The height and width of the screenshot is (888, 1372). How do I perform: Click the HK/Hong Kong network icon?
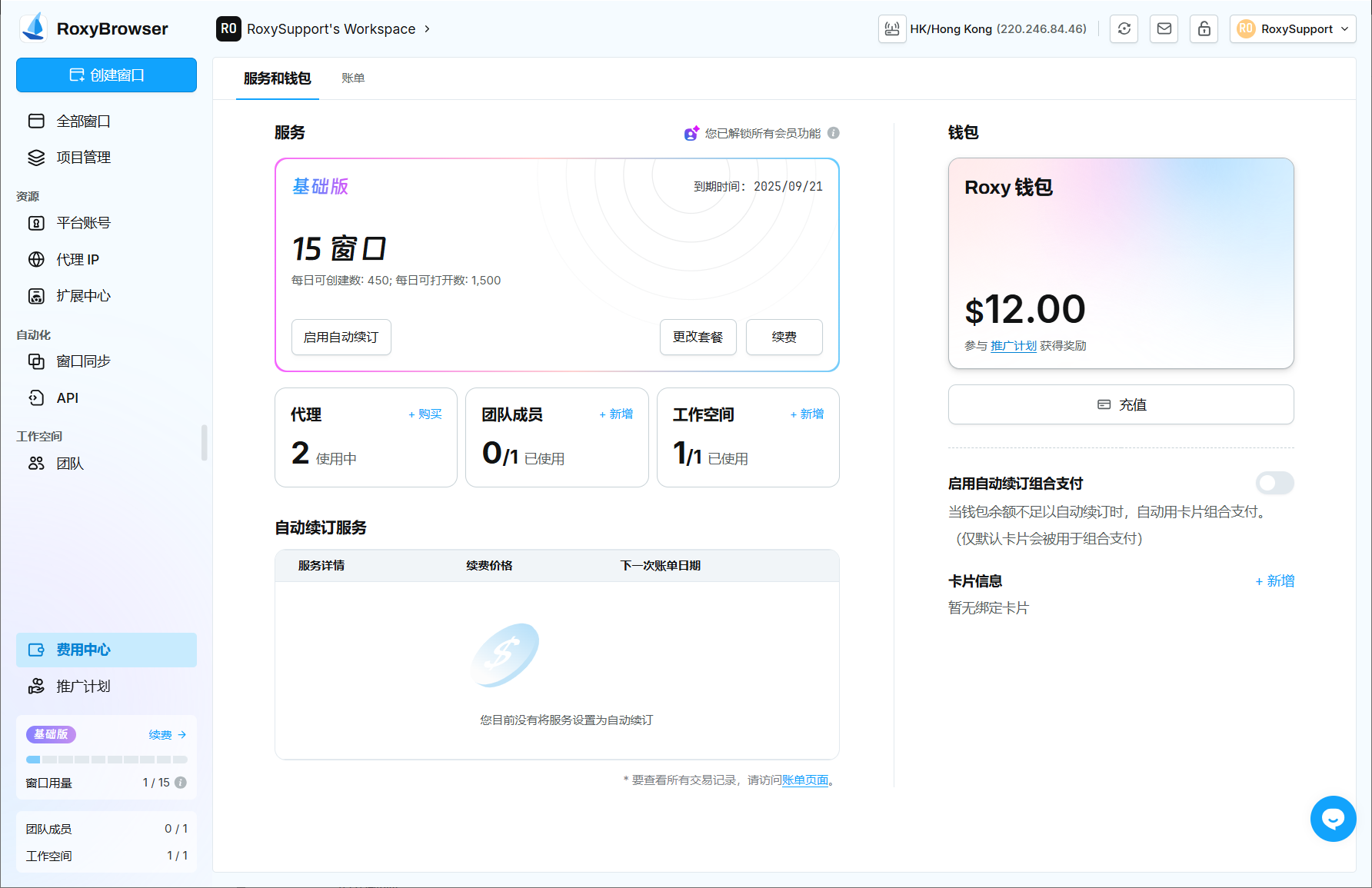click(892, 29)
